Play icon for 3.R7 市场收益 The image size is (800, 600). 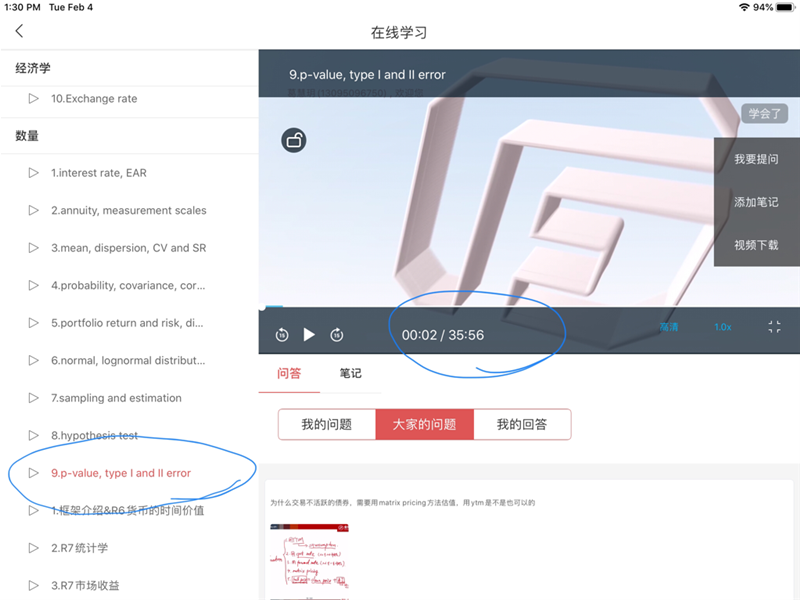pos(34,585)
